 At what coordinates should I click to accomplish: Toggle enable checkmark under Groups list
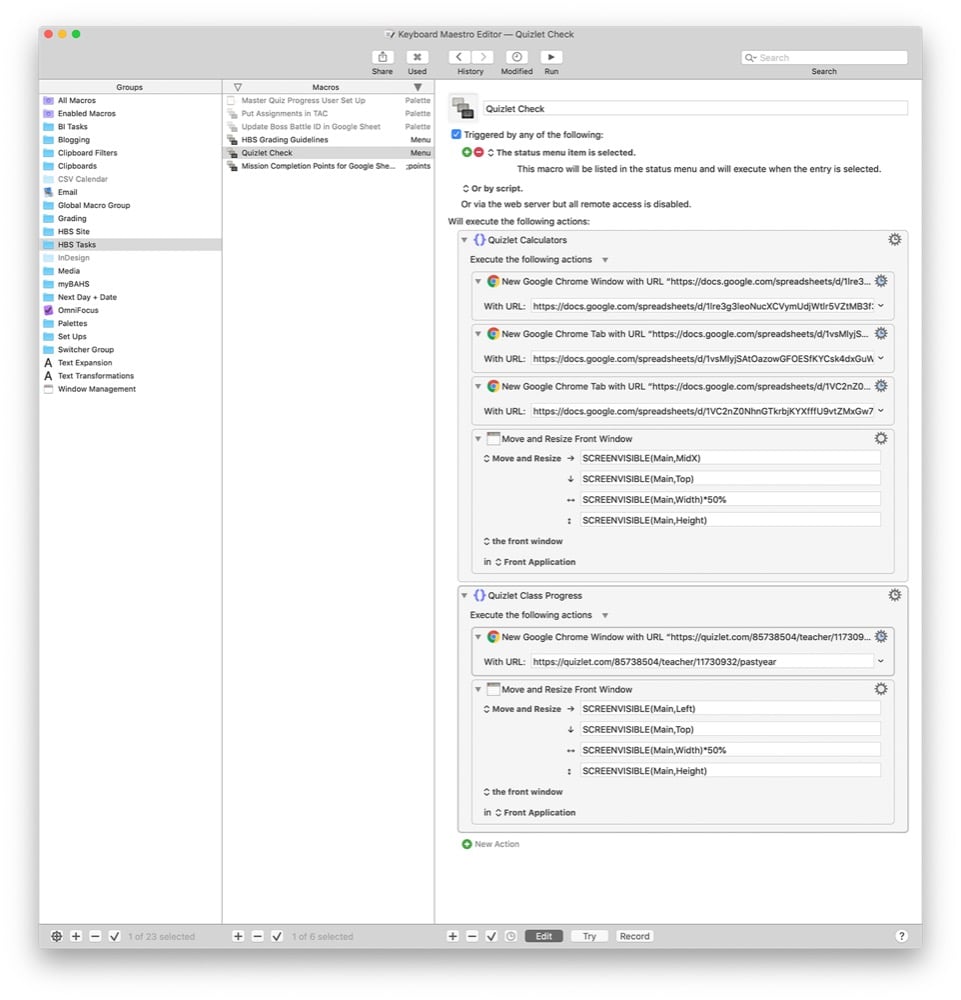pos(115,936)
